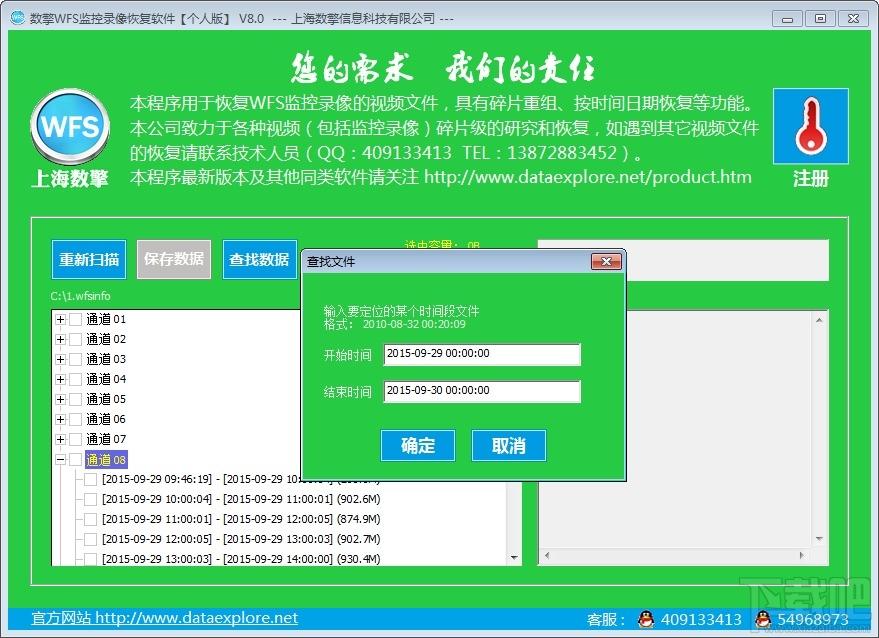Collapse the 通道 08 tree node
Viewport: 879px width, 638px height.
(x=61, y=460)
